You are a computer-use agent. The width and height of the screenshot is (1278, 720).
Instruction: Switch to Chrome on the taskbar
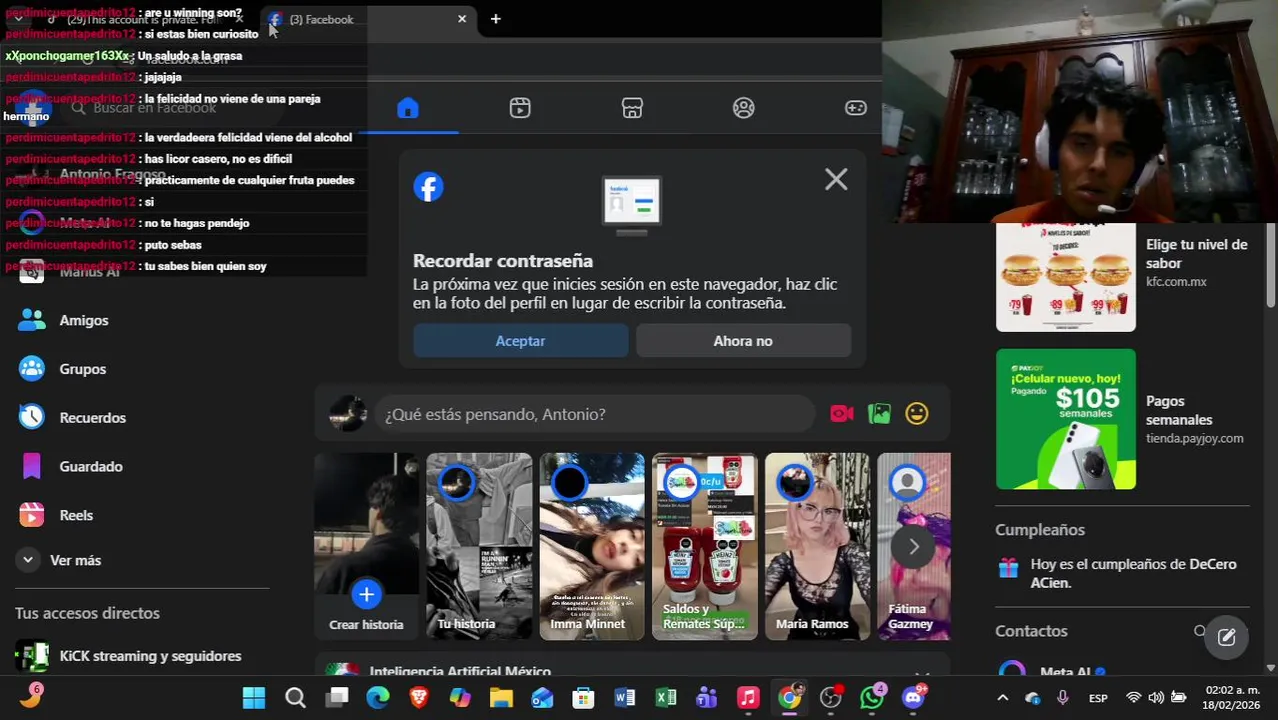coord(790,698)
